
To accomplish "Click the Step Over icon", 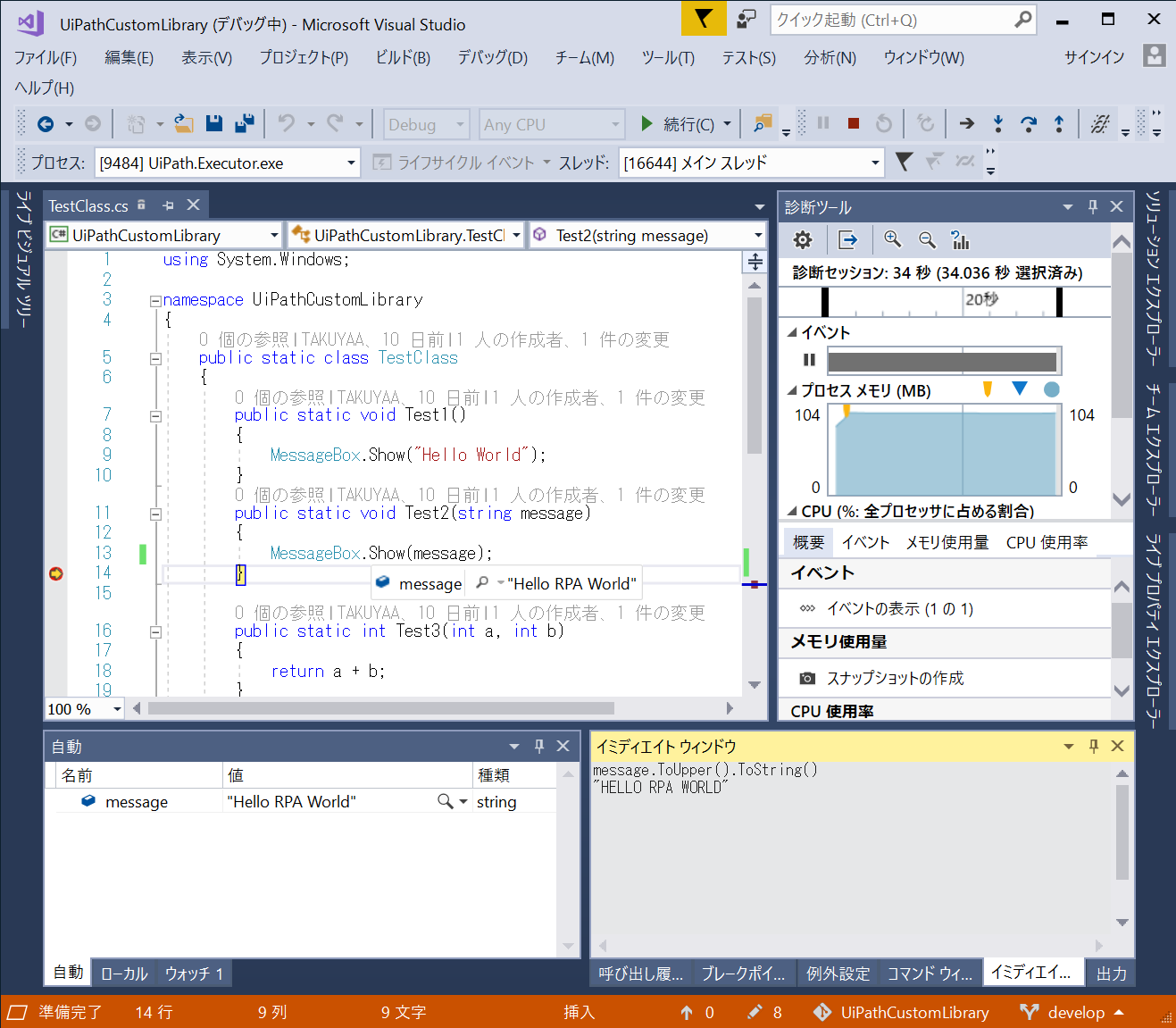I will point(1029,123).
